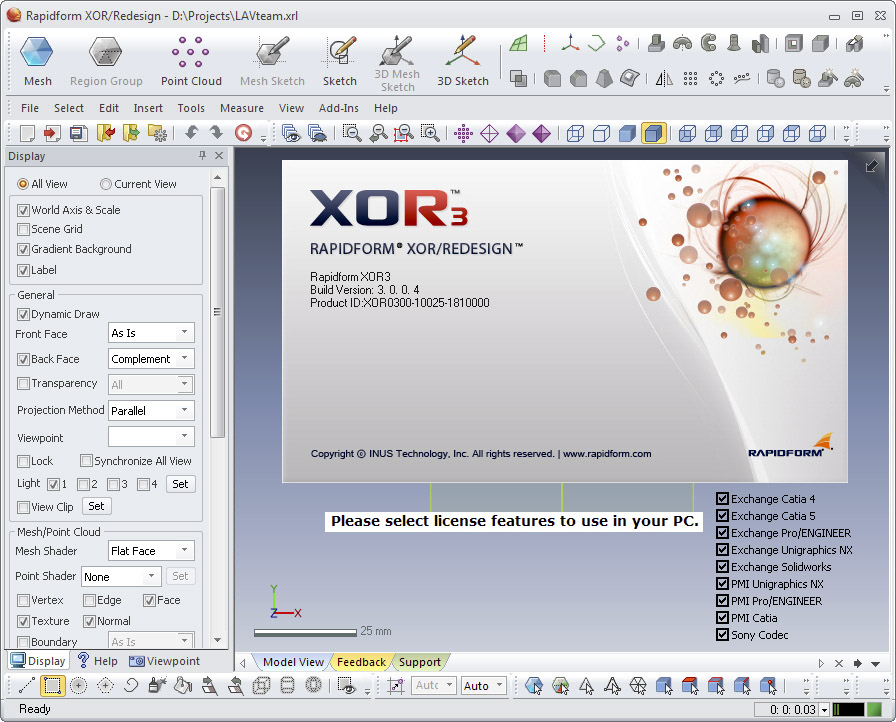The height and width of the screenshot is (722, 896).
Task: Open the Projection Method dropdown
Action: tap(151, 411)
